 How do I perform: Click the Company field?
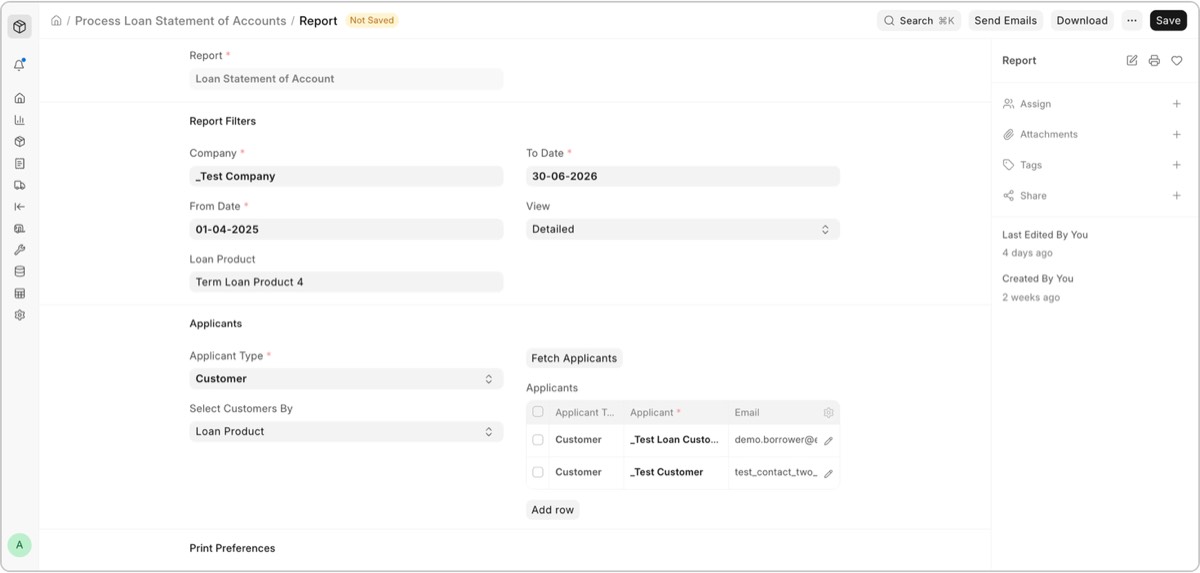[346, 176]
